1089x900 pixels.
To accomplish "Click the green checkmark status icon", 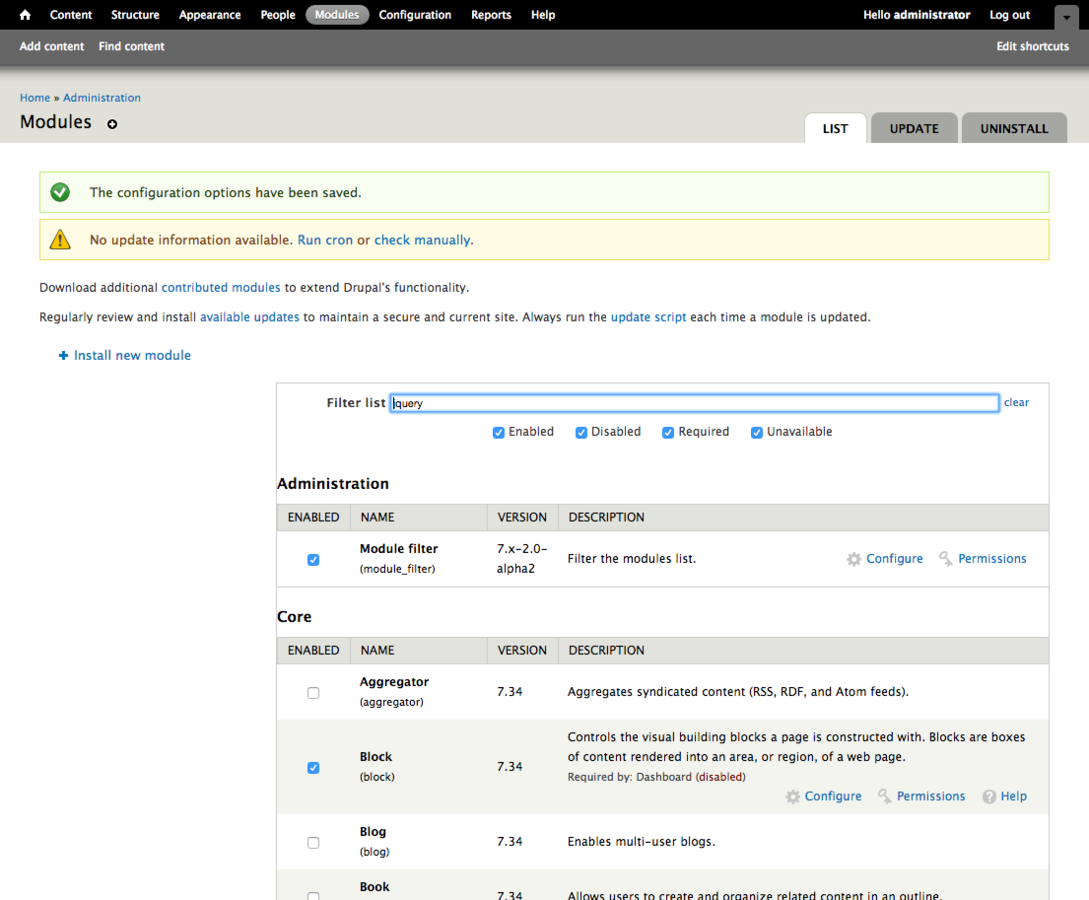I will [x=60, y=192].
